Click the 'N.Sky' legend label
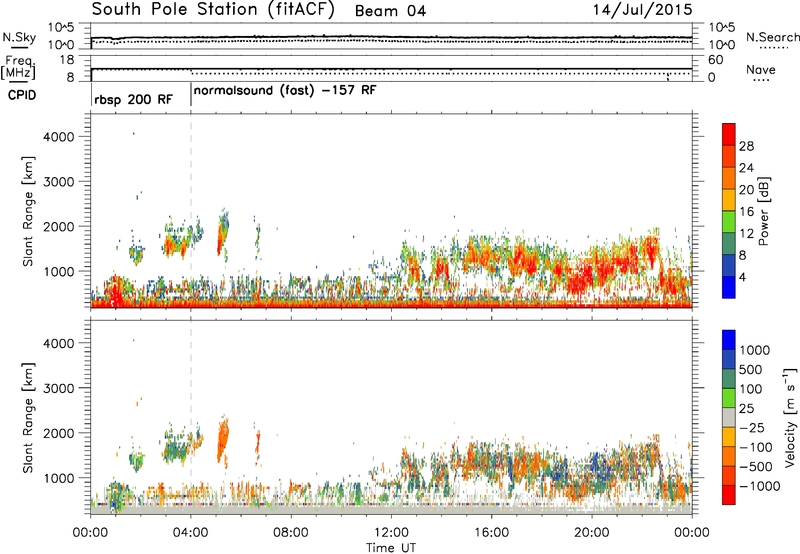This screenshot has height=554, width=800. [19, 37]
